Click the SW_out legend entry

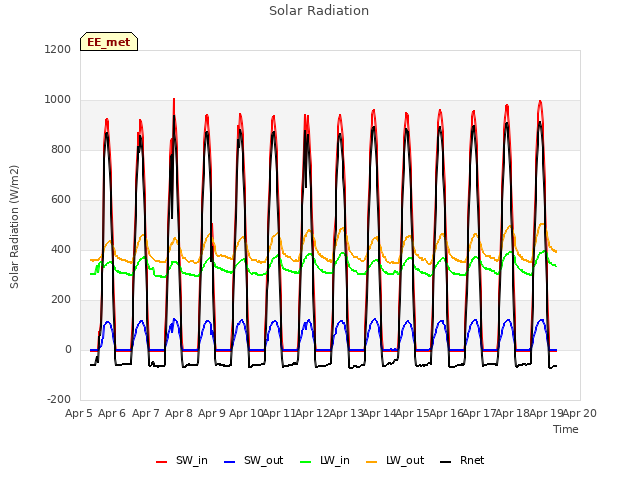pos(253,461)
